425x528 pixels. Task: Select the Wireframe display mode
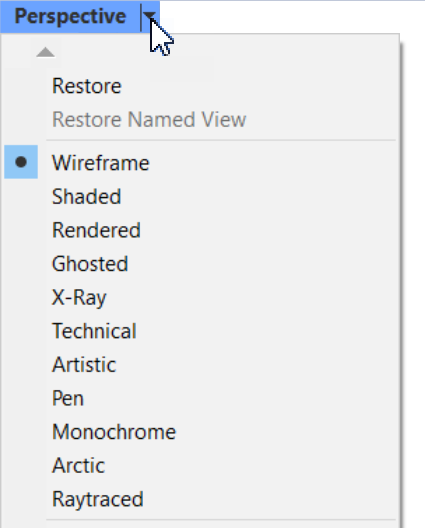[x=100, y=163]
